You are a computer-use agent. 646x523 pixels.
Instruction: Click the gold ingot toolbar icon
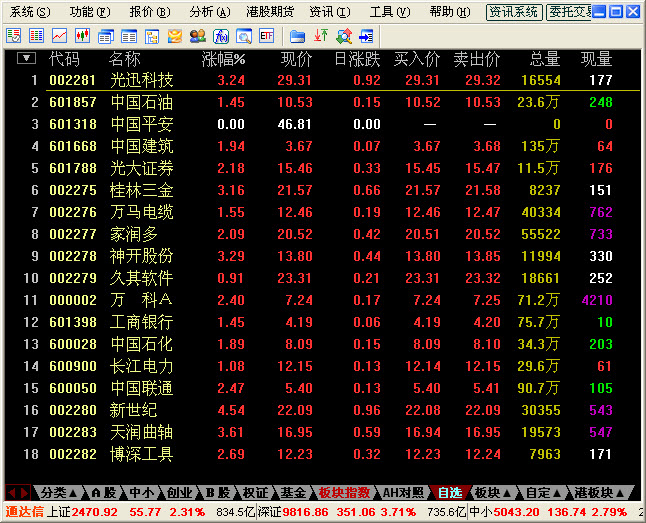pyautogui.click(x=175, y=36)
